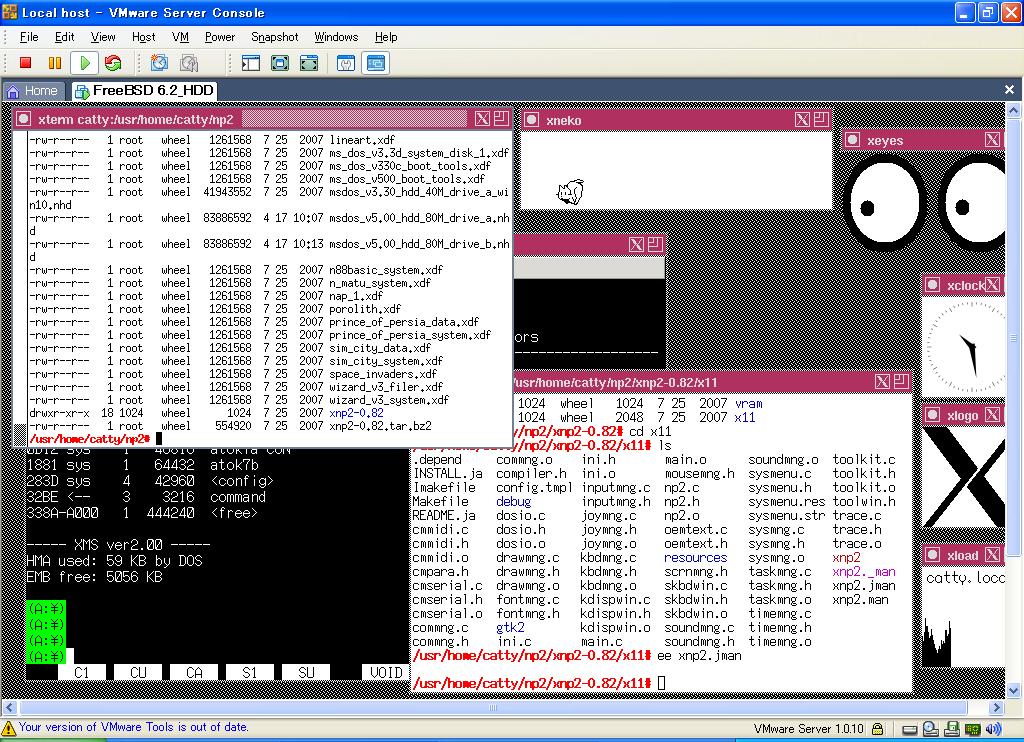Click the CD-ROM device status icon
Image resolution: width=1024 pixels, height=742 pixels.
click(931, 728)
